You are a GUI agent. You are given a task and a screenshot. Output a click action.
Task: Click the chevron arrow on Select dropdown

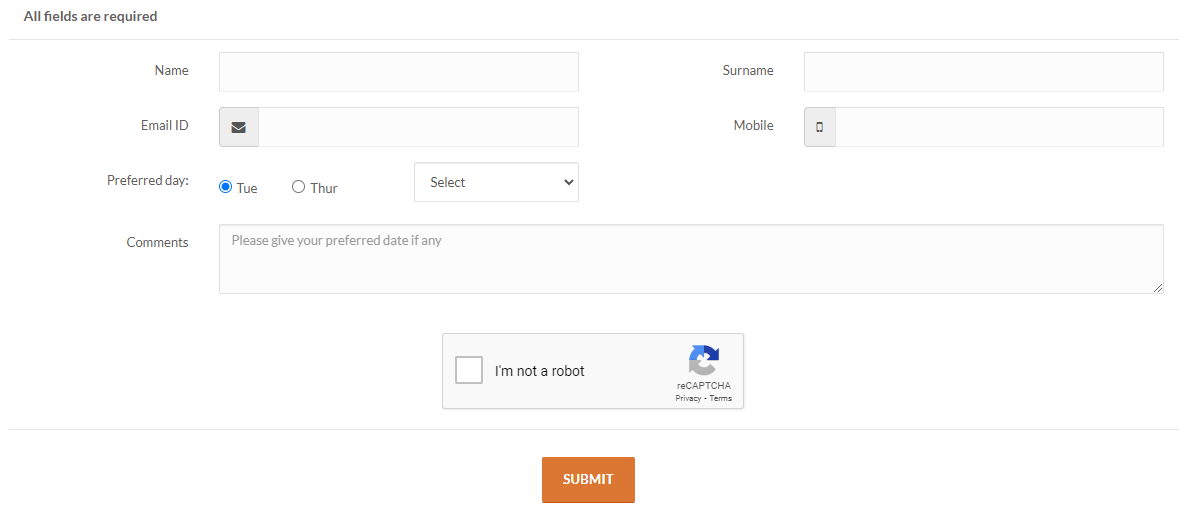click(569, 182)
